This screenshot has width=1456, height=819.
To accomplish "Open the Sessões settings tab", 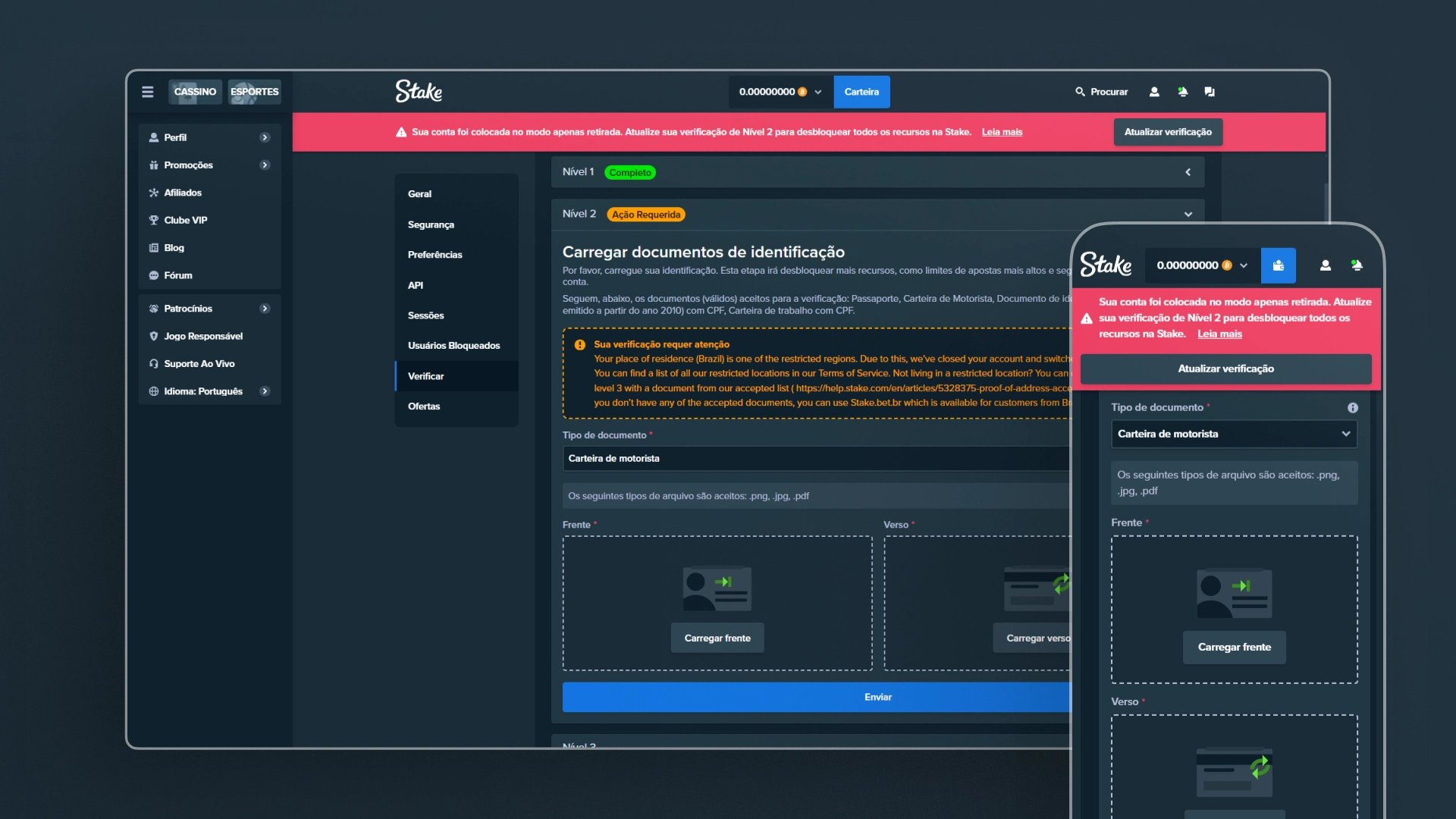I will [457, 315].
